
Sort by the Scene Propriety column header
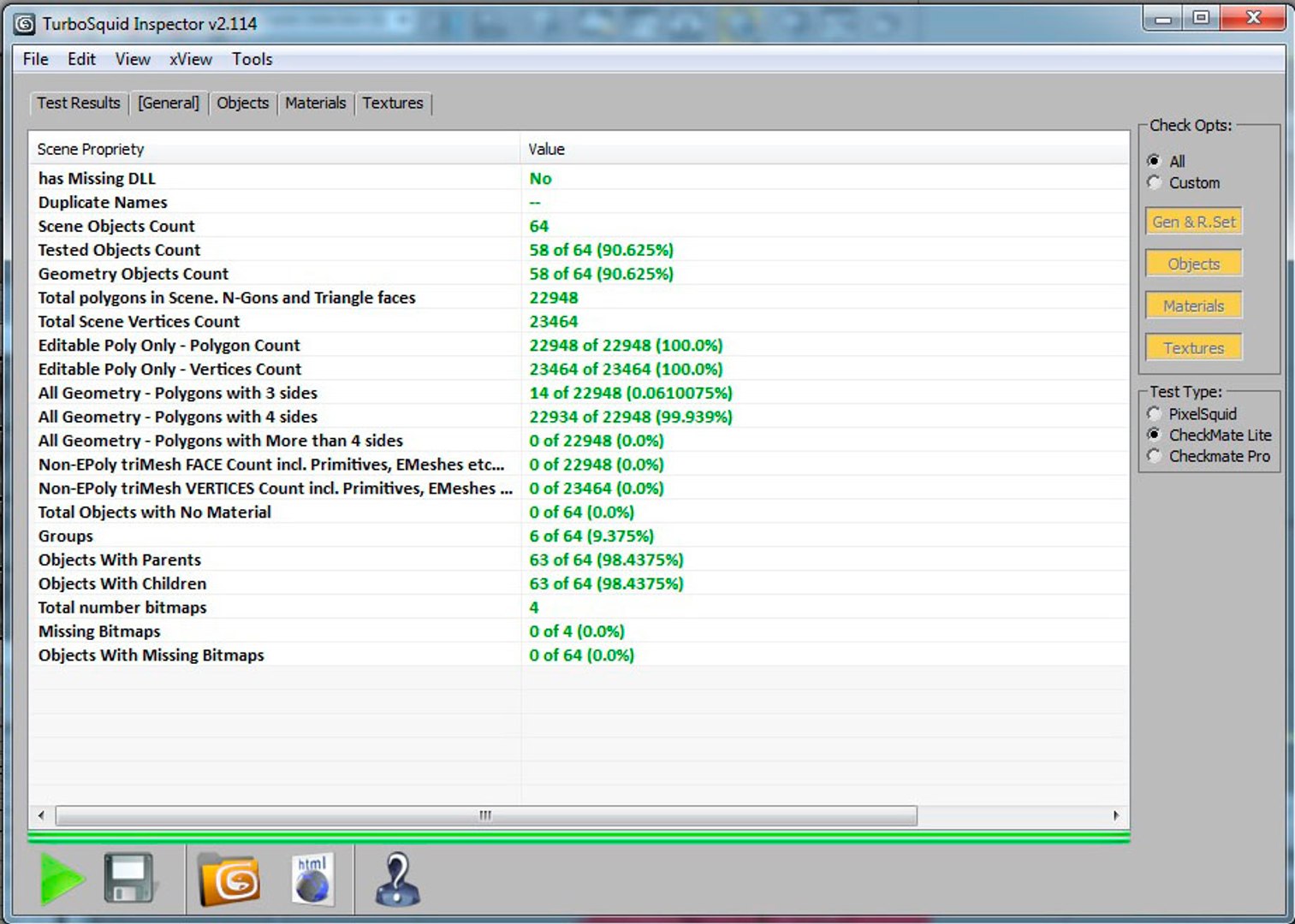274,149
